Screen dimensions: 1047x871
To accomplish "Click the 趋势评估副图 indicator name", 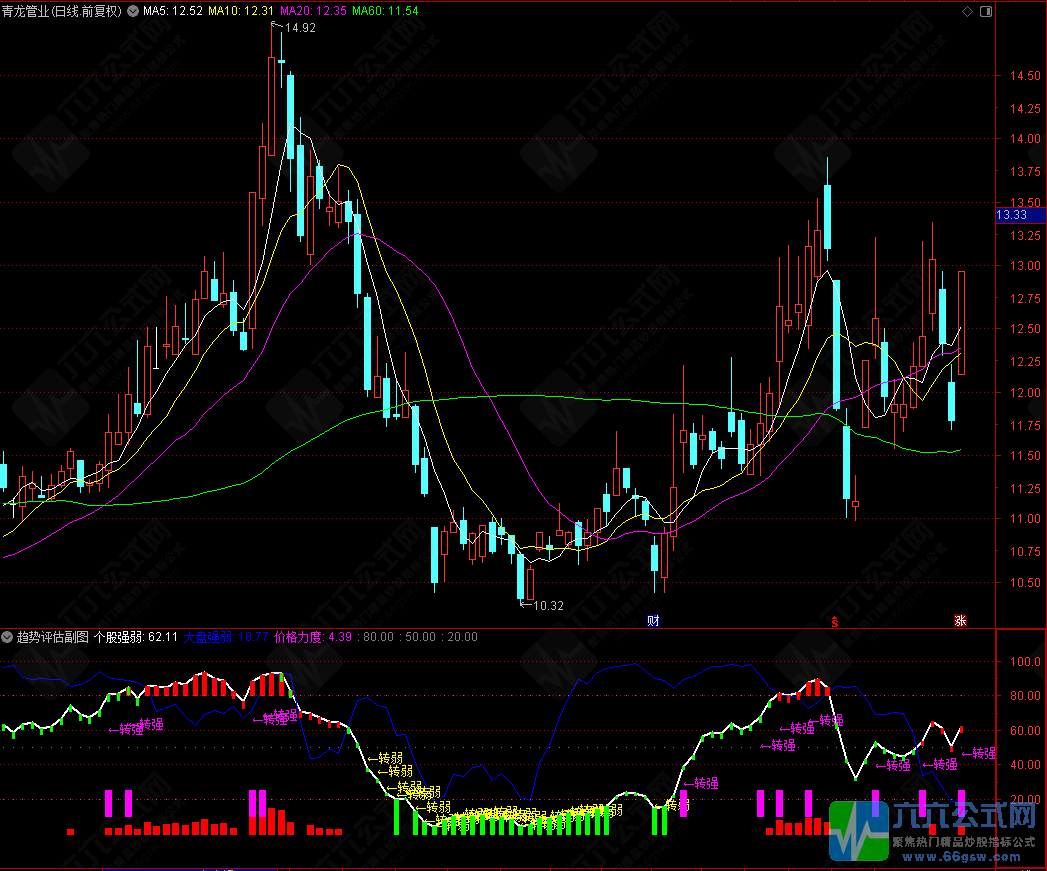I will [53, 637].
